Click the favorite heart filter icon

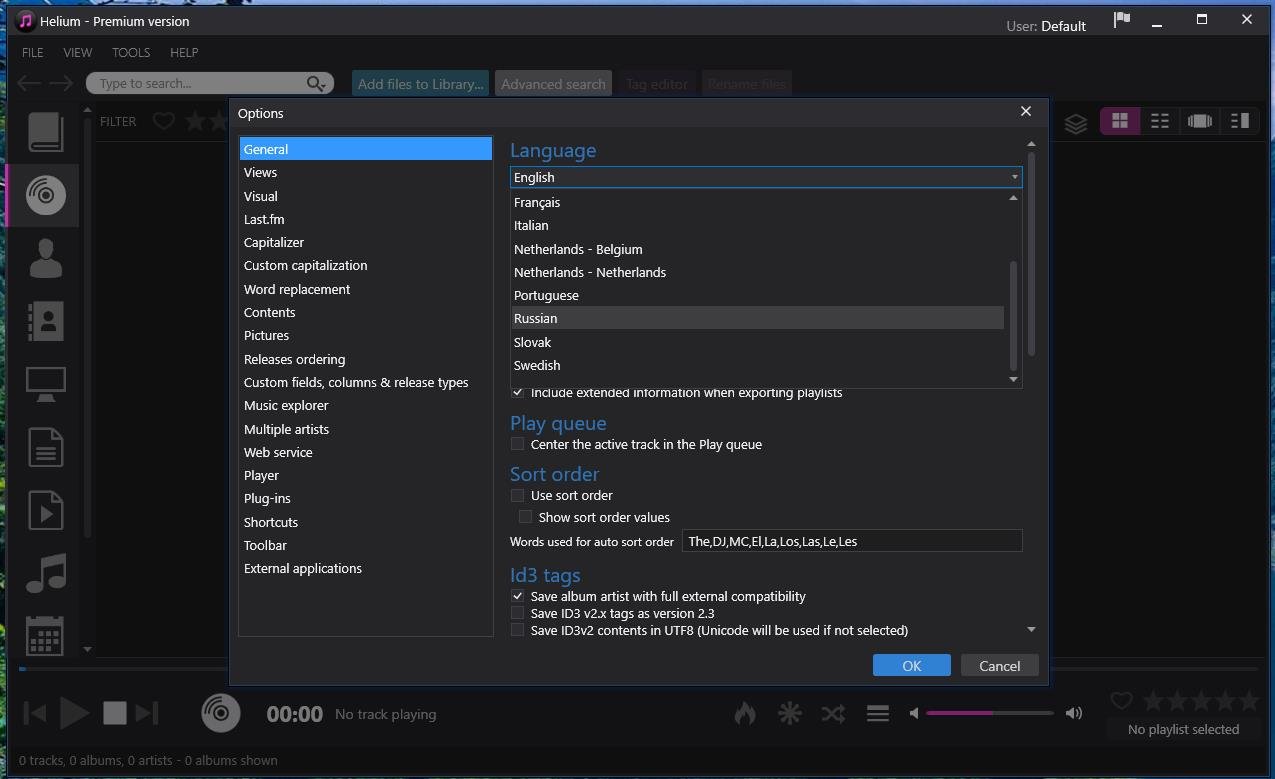coord(164,121)
